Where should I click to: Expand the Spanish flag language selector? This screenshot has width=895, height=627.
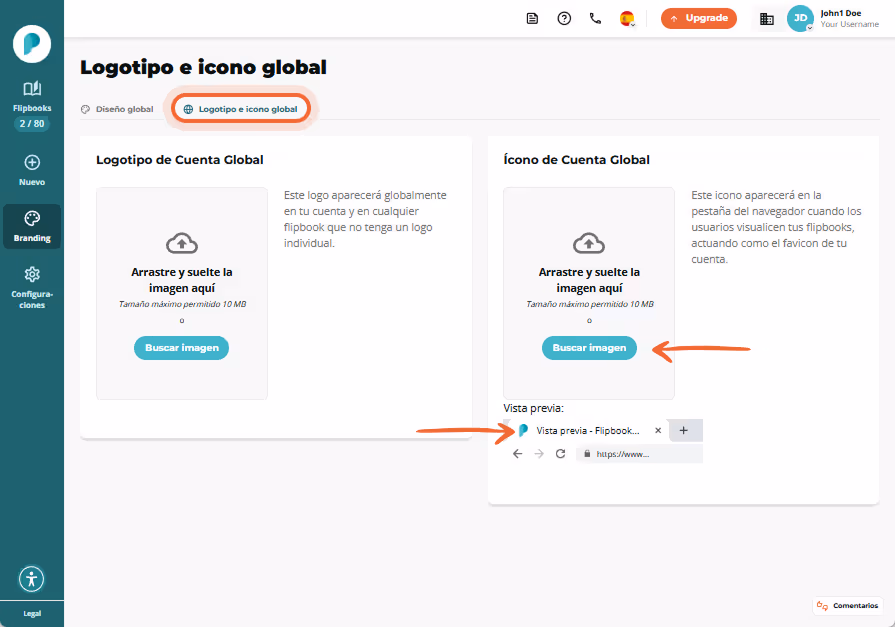[x=627, y=19]
